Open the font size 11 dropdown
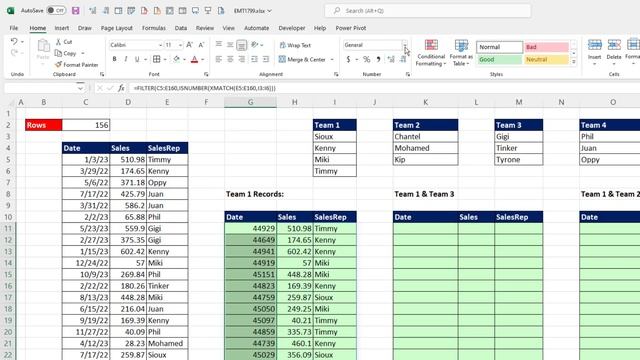 point(180,45)
